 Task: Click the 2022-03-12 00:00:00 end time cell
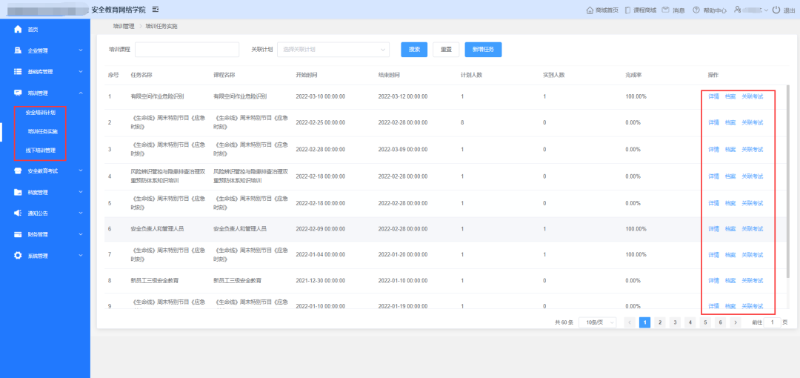(x=403, y=96)
